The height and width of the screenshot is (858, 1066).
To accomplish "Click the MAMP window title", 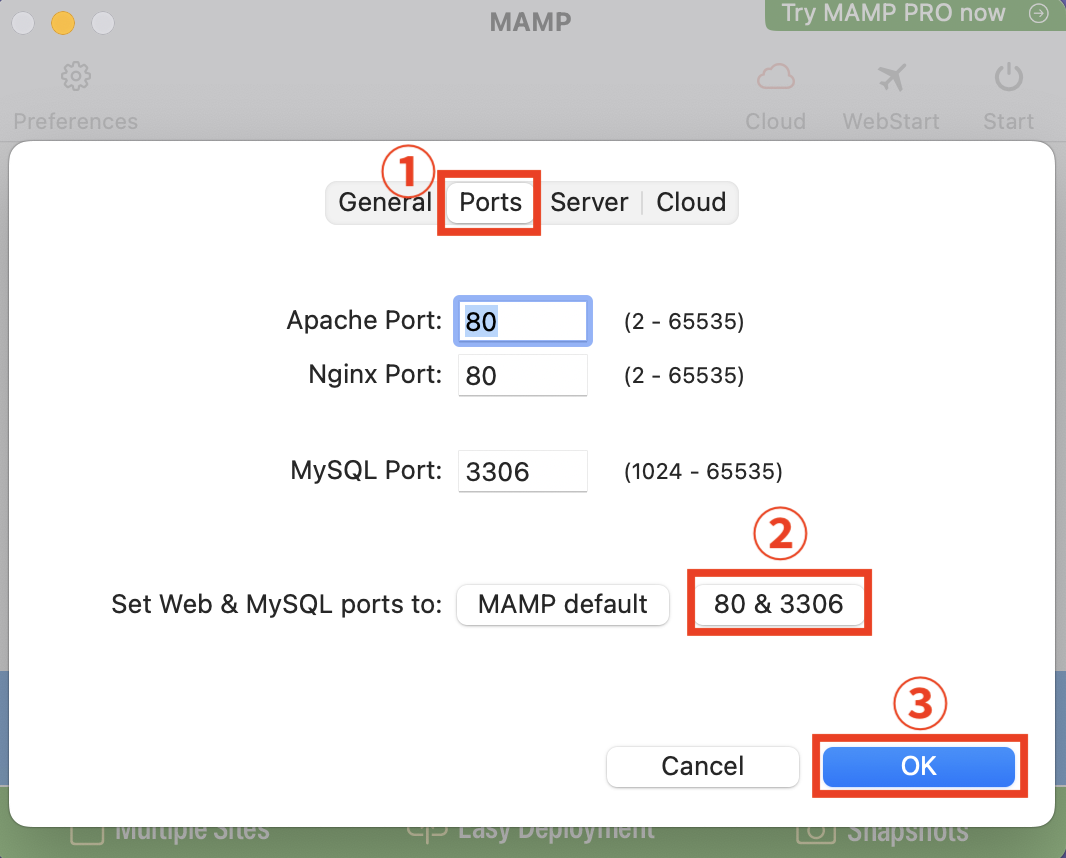I will (x=530, y=22).
